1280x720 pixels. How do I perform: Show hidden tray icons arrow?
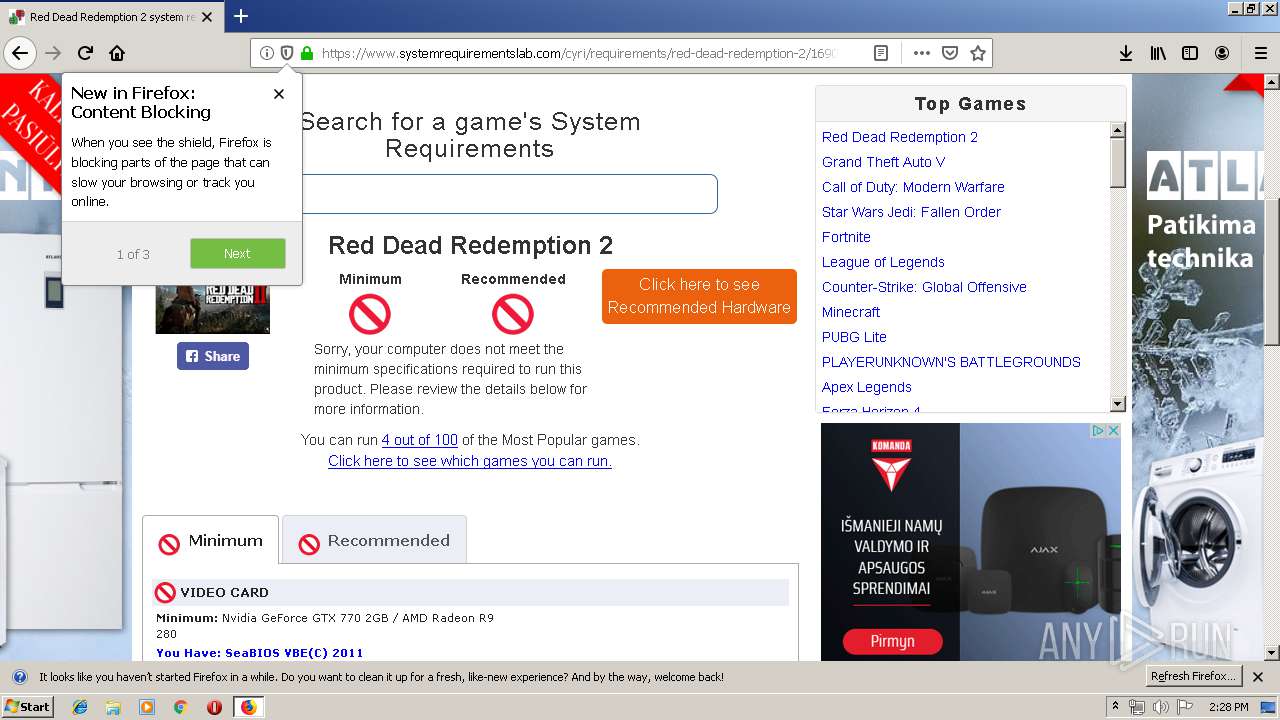coord(1115,707)
